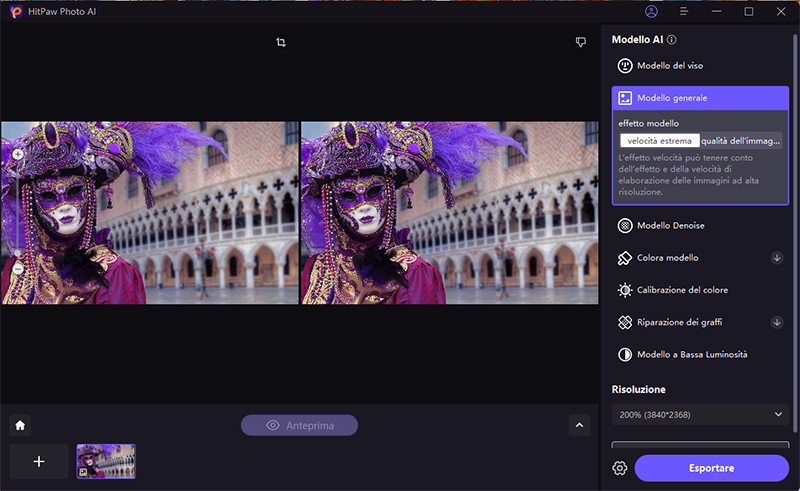The image size is (800, 491).
Task: Select the Venice mask image thumbnail
Action: 106,461
